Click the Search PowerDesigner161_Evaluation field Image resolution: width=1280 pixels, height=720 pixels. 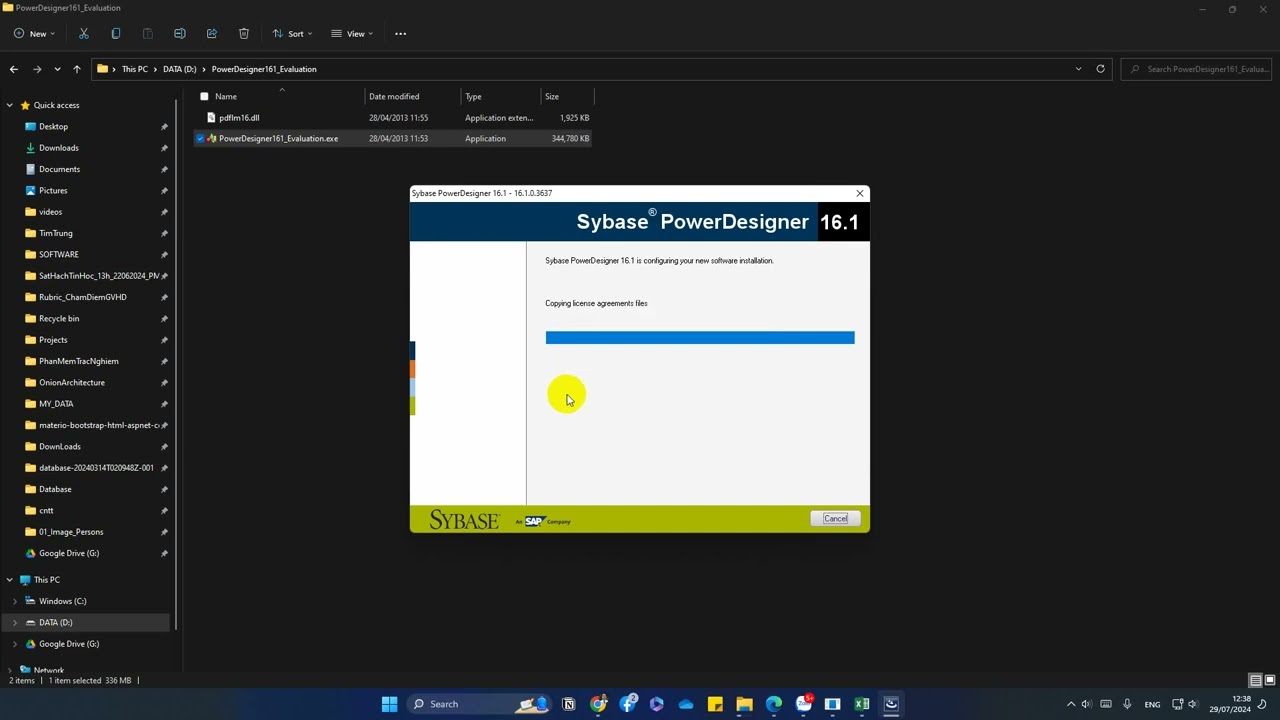pyautogui.click(x=1198, y=69)
